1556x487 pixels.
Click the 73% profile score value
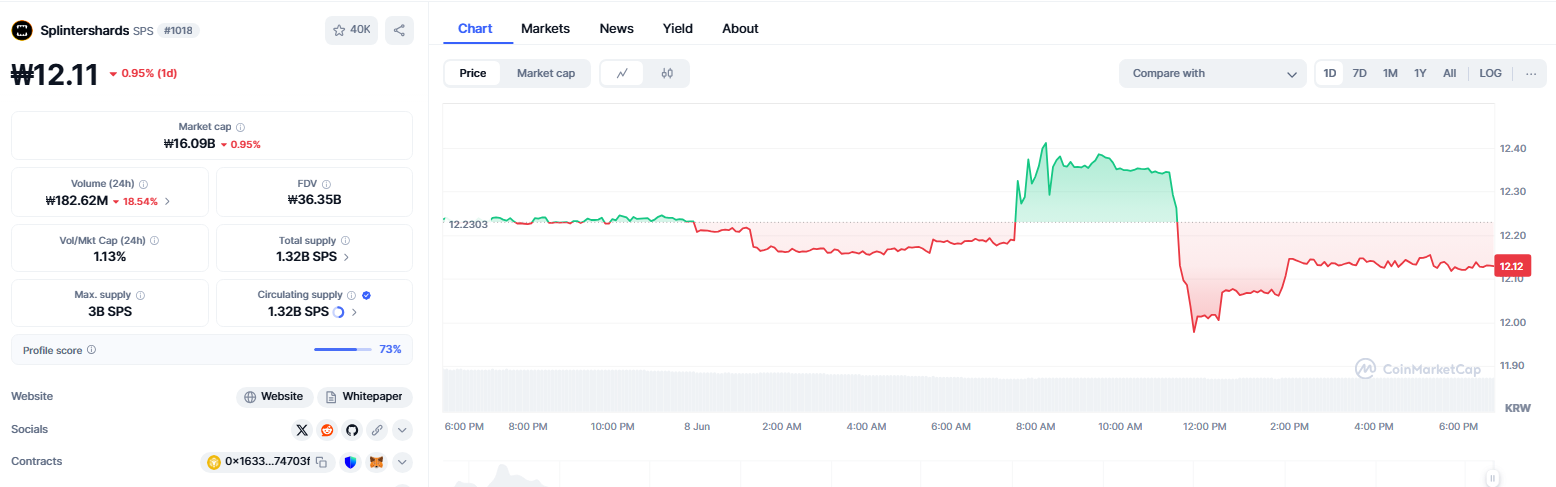pos(390,350)
